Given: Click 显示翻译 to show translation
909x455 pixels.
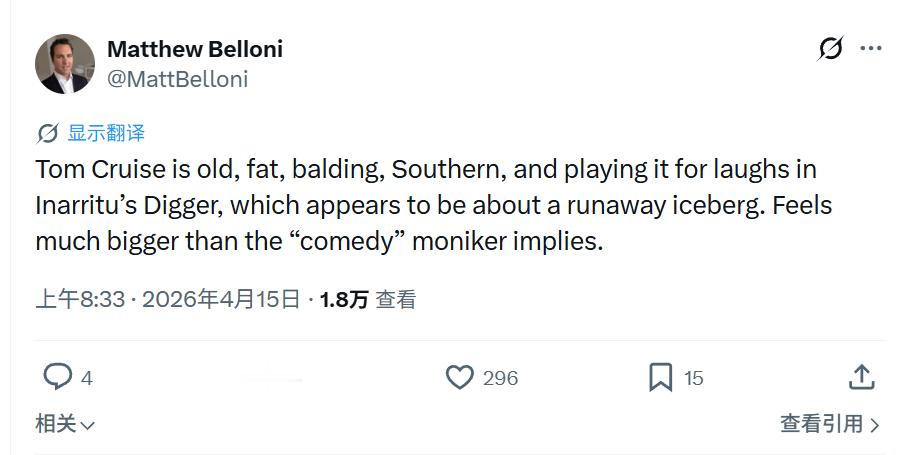Looking at the screenshot, I should 106,133.
